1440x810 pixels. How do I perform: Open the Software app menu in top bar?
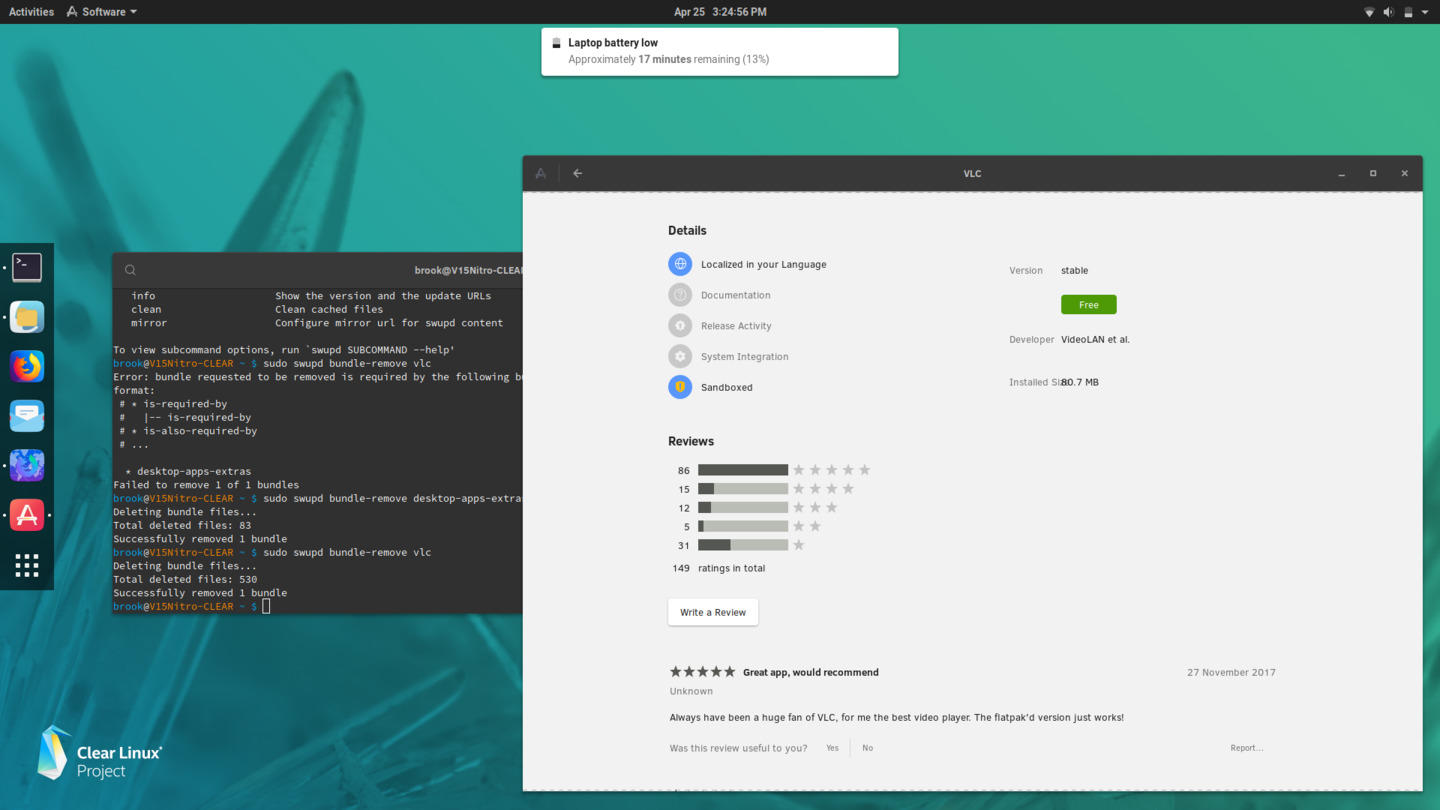(x=102, y=12)
